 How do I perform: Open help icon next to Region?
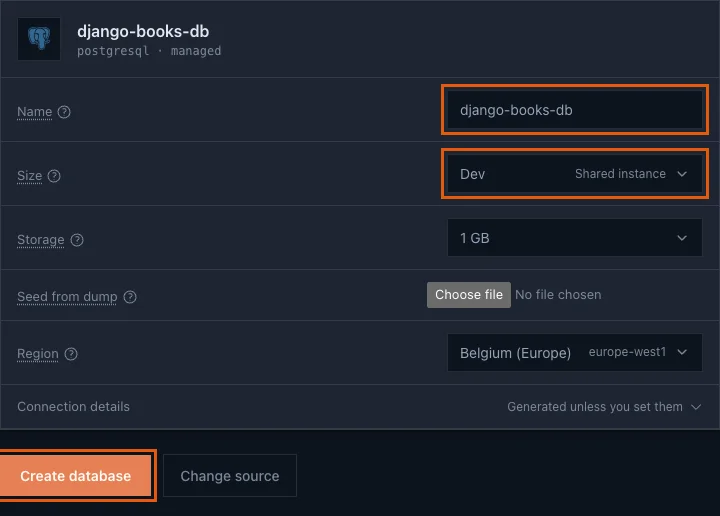point(71,354)
